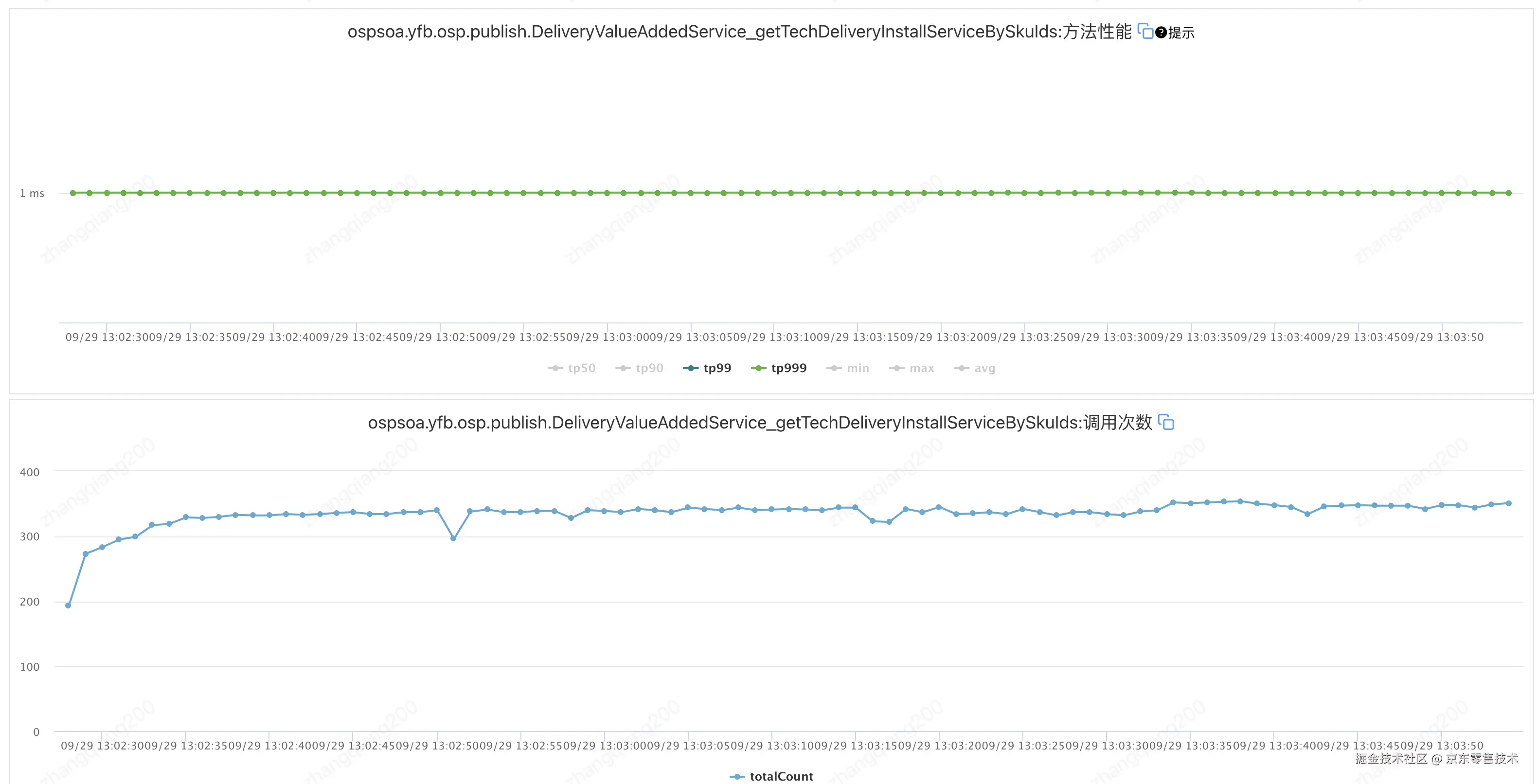Show the max legend series
This screenshot has width=1537, height=784.
coord(921,368)
